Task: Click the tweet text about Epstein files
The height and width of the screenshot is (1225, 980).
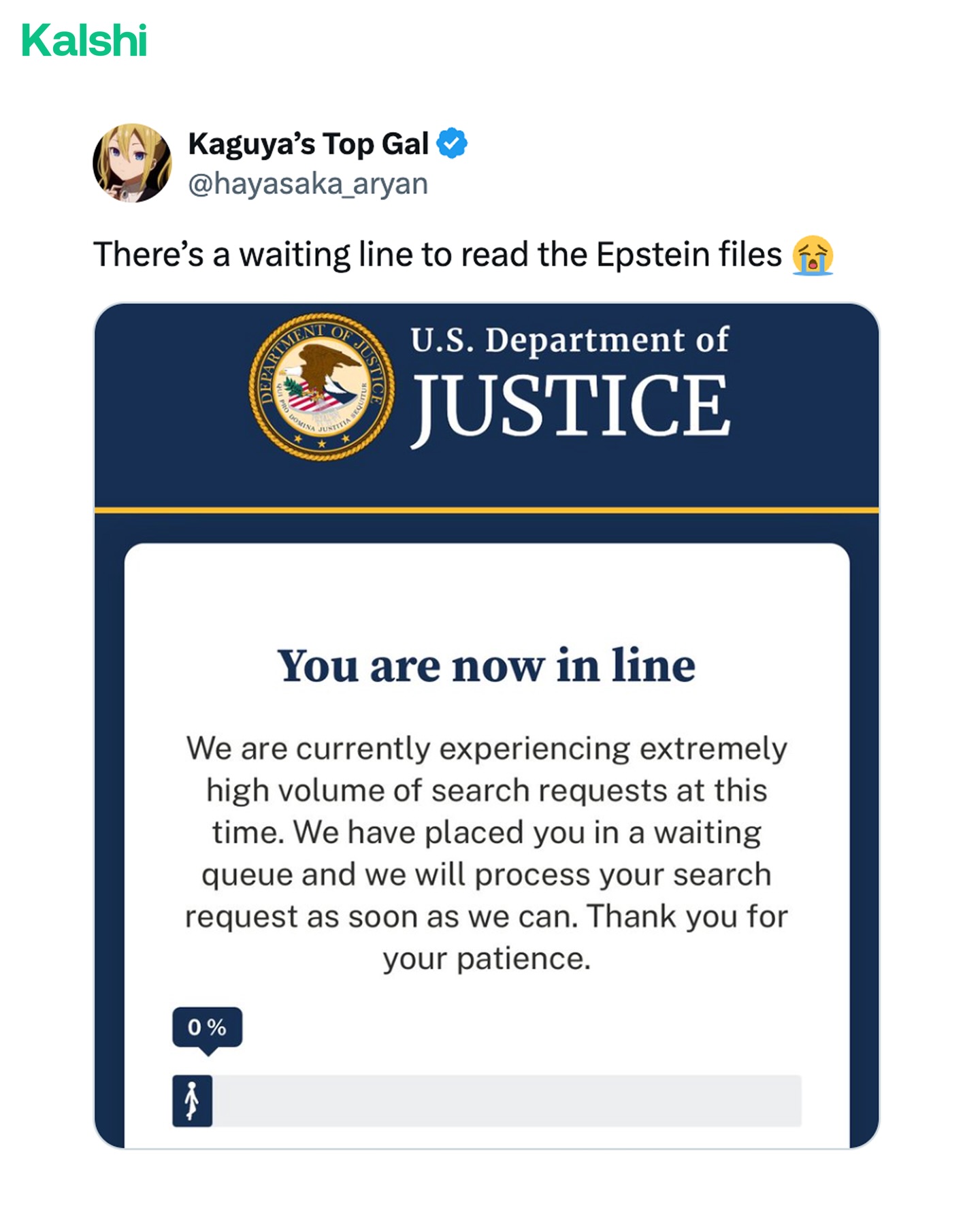Action: pyautogui.click(x=437, y=255)
